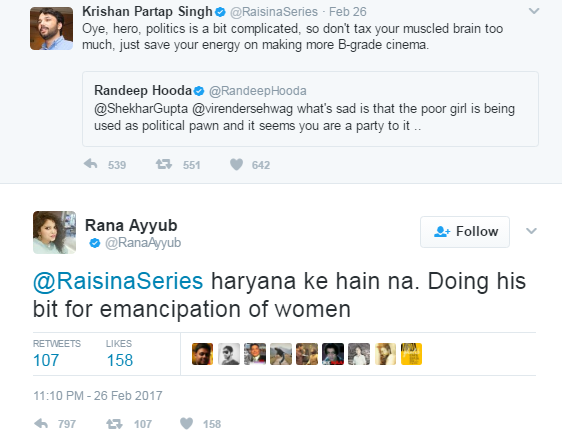Screen dimensions: 562x448
Task: Open the 11:10 PM - 26 Feb 2017 timestamp
Action: tap(97, 396)
